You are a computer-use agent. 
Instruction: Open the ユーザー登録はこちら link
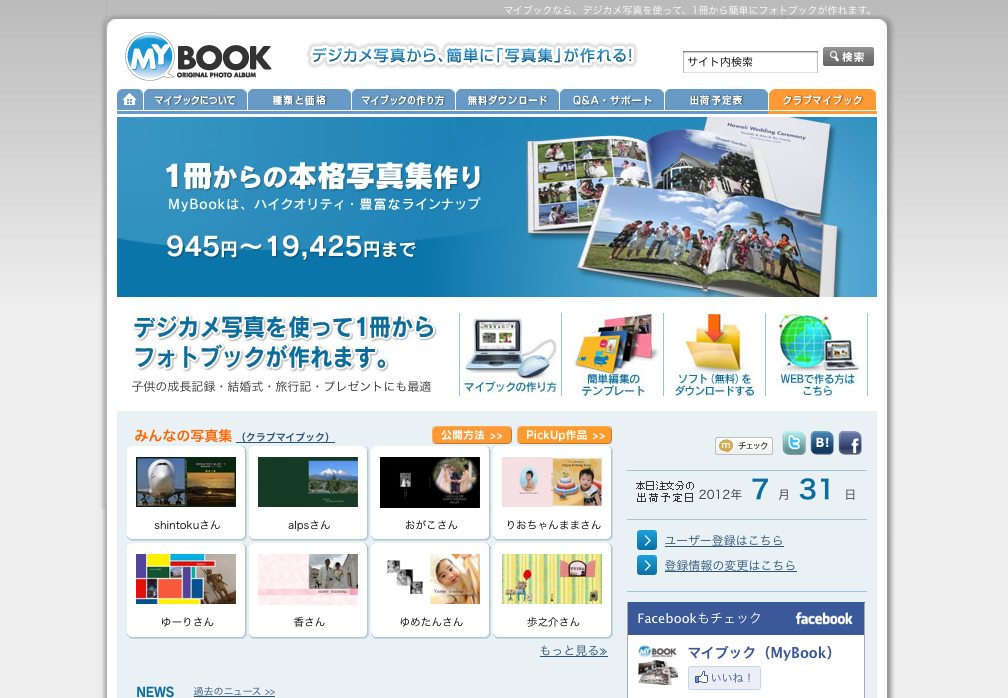pyautogui.click(x=724, y=540)
